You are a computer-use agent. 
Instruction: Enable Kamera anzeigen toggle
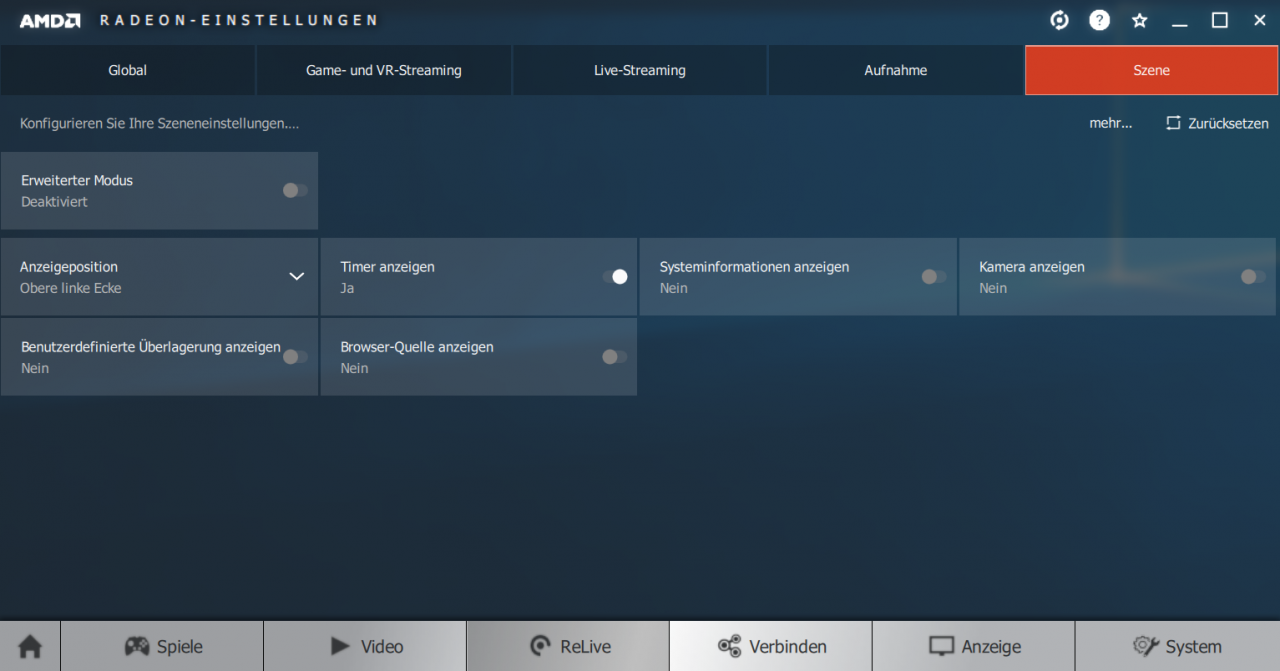pos(1253,277)
